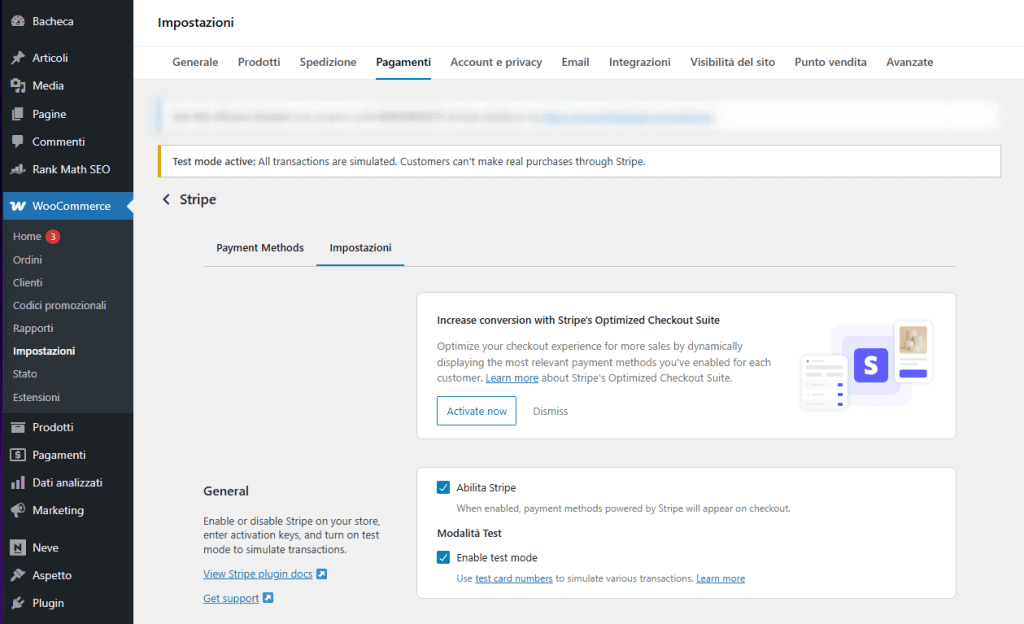Uncheck the Abilita Stripe checkbox

(x=443, y=487)
